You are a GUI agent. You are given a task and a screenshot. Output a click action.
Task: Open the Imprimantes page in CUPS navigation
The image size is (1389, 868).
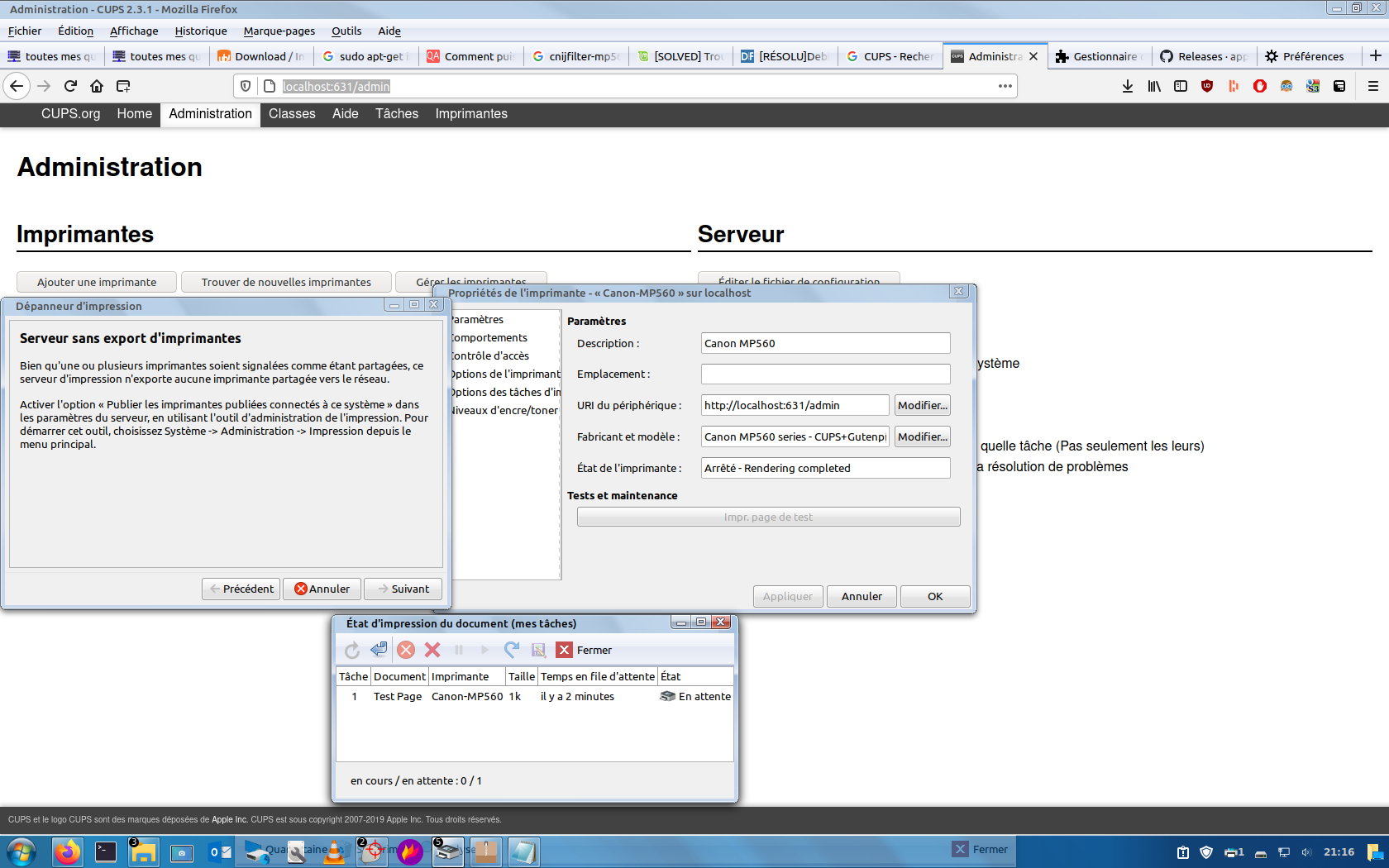coord(471,114)
